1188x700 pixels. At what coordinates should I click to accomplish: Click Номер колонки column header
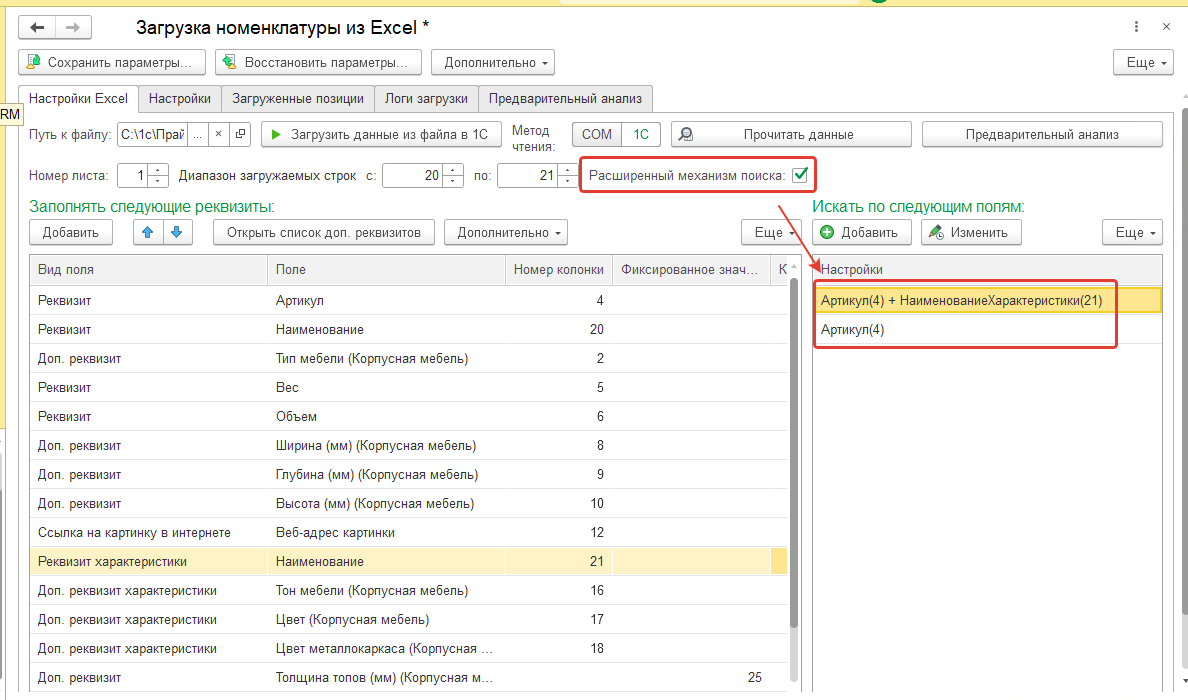[x=559, y=270]
